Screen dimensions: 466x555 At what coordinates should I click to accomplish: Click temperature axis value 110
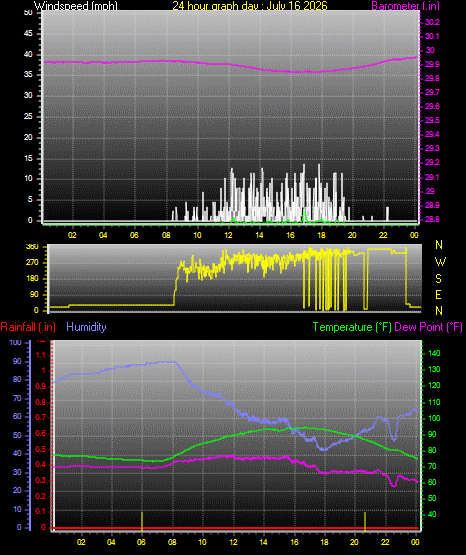pyautogui.click(x=434, y=402)
